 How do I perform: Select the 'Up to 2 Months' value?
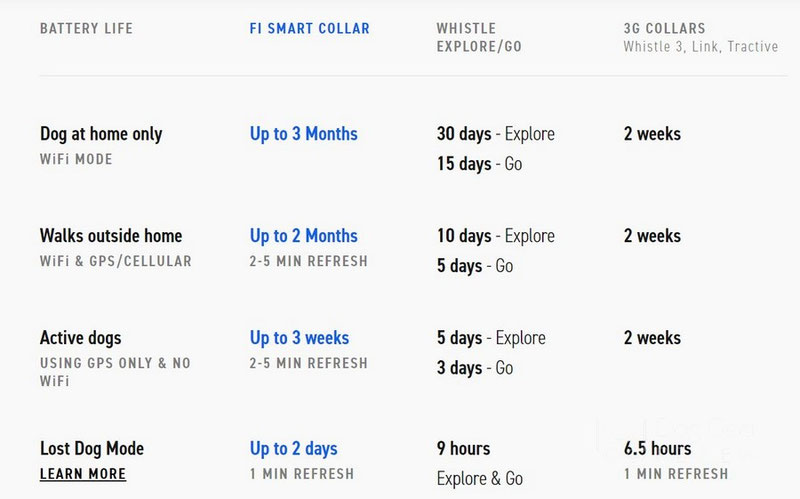(x=304, y=236)
